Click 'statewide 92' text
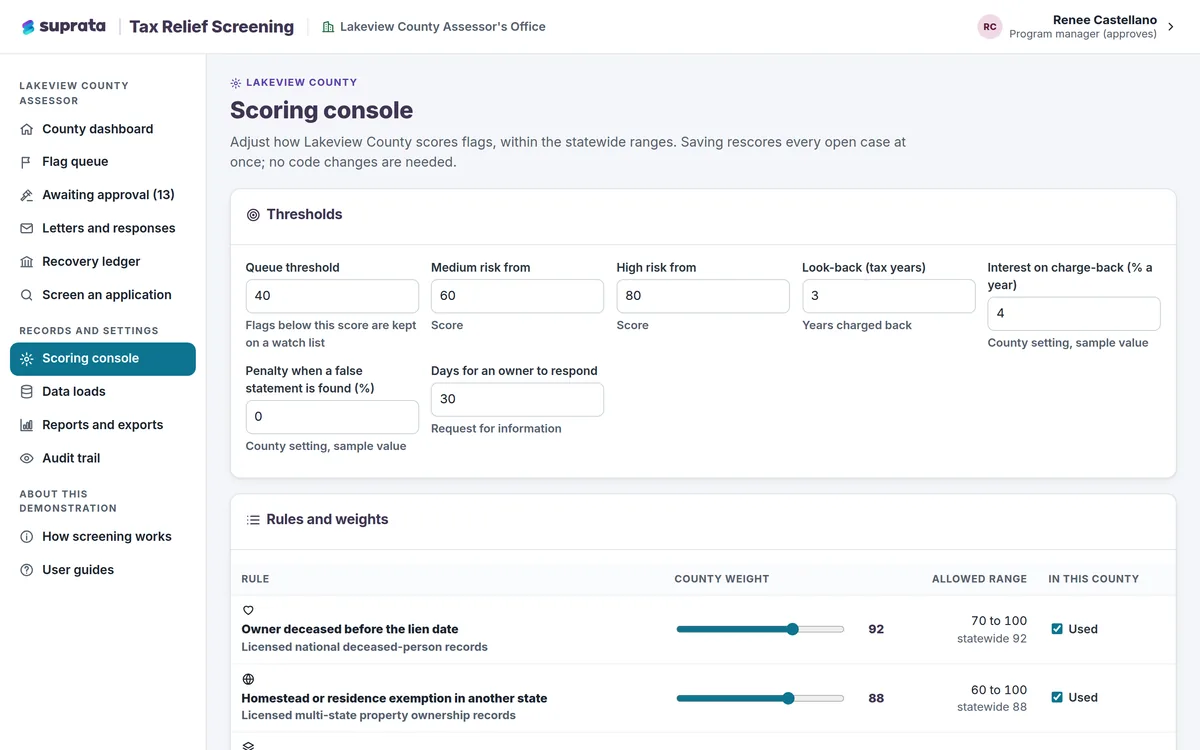 tap(992, 639)
